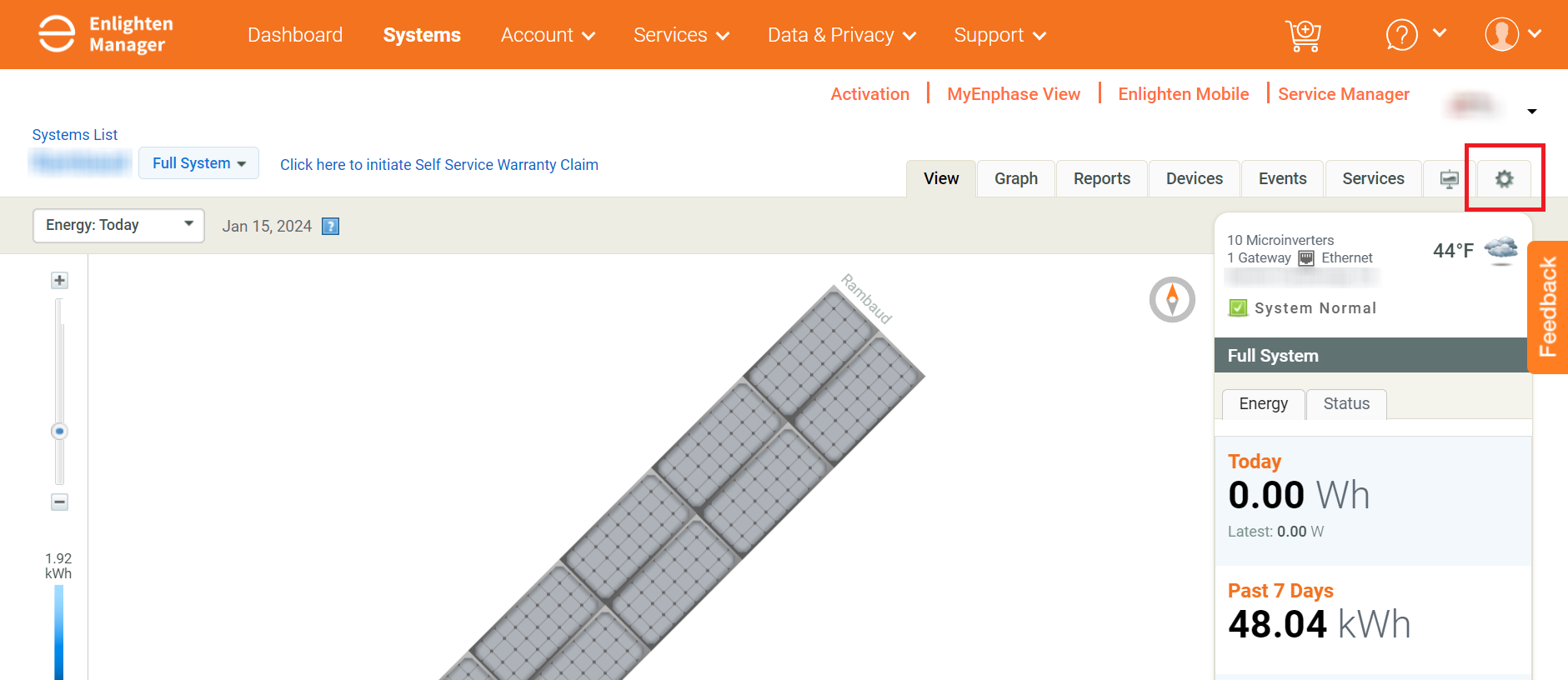Viewport: 1568px width, 680px height.
Task: Click the 0.00 Wh today value
Action: 1299,495
